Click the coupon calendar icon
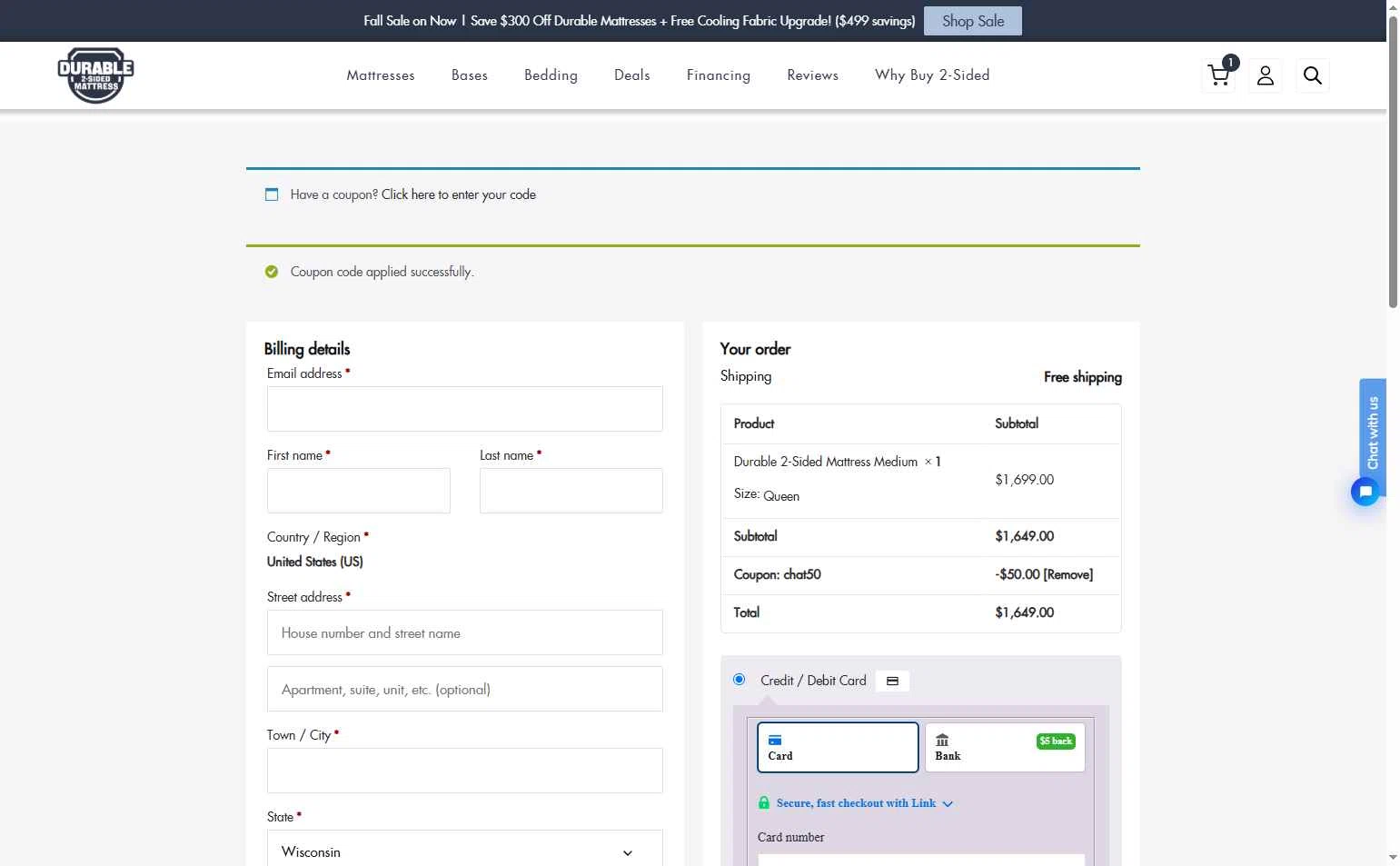The height and width of the screenshot is (866, 1400). [x=272, y=194]
